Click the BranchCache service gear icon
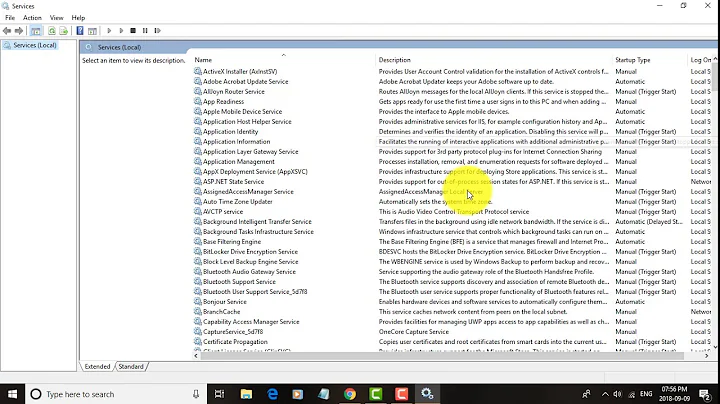 pos(197,312)
